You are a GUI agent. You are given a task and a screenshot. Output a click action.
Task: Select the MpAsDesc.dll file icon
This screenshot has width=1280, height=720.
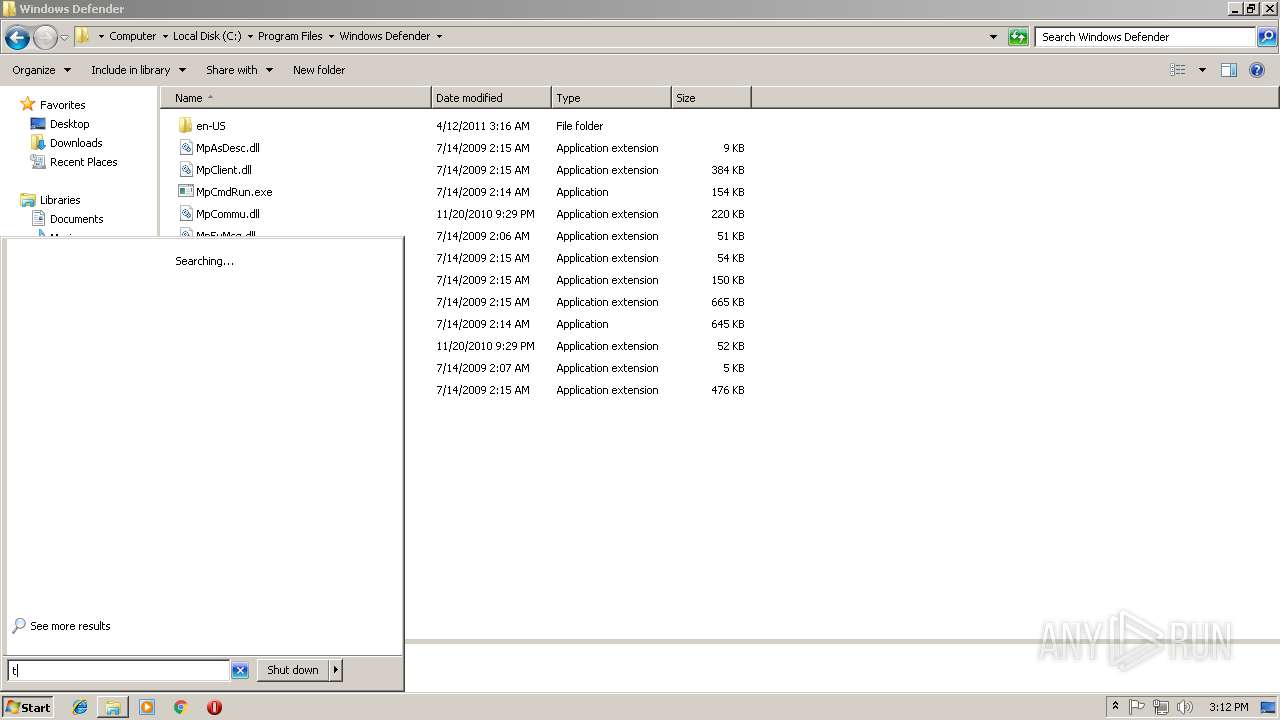tap(185, 148)
